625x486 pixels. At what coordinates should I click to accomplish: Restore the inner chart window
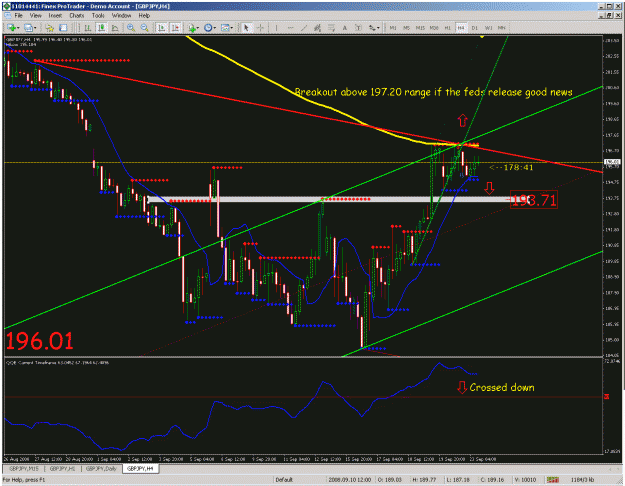click(609, 15)
